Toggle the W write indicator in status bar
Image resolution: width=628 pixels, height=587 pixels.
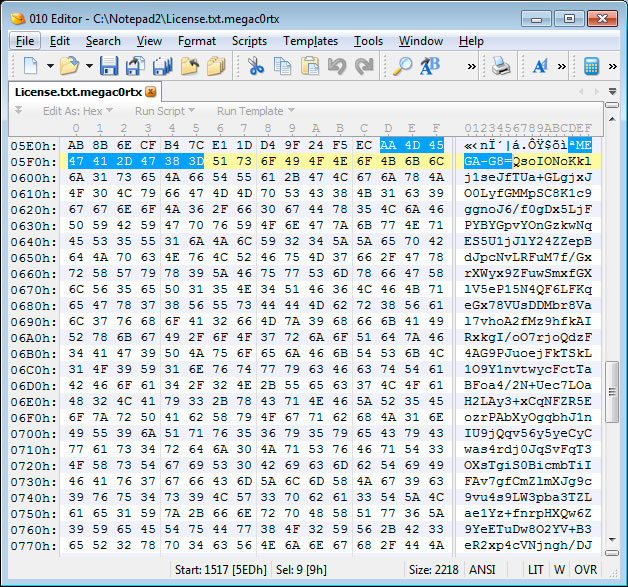pos(559,569)
